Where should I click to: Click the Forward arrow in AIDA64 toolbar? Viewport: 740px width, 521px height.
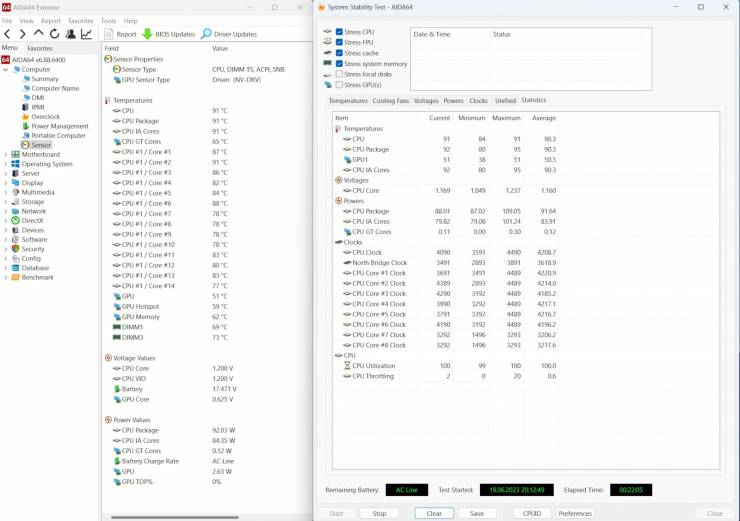[x=22, y=34]
